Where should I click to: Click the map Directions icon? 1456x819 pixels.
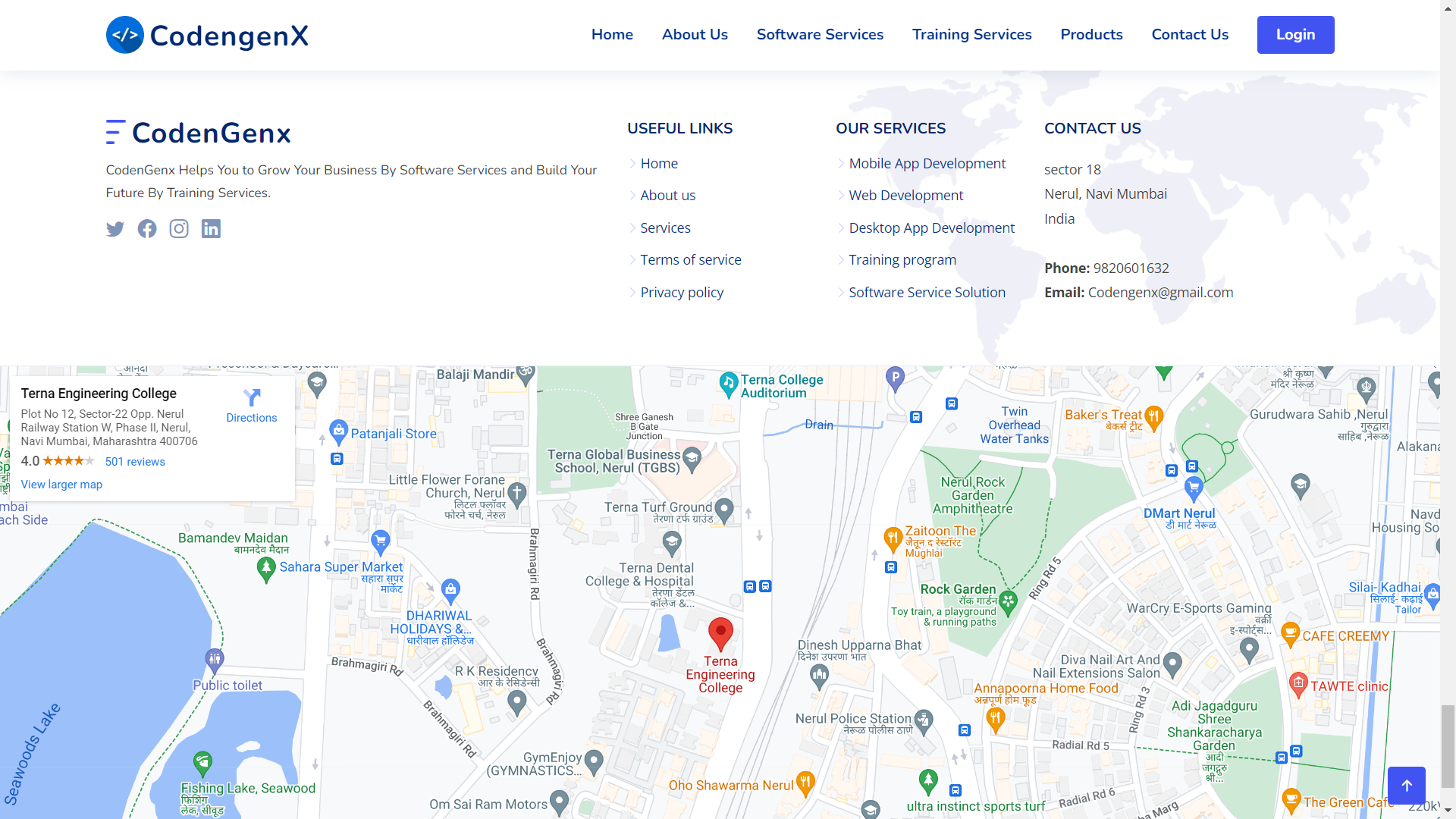pos(252,397)
